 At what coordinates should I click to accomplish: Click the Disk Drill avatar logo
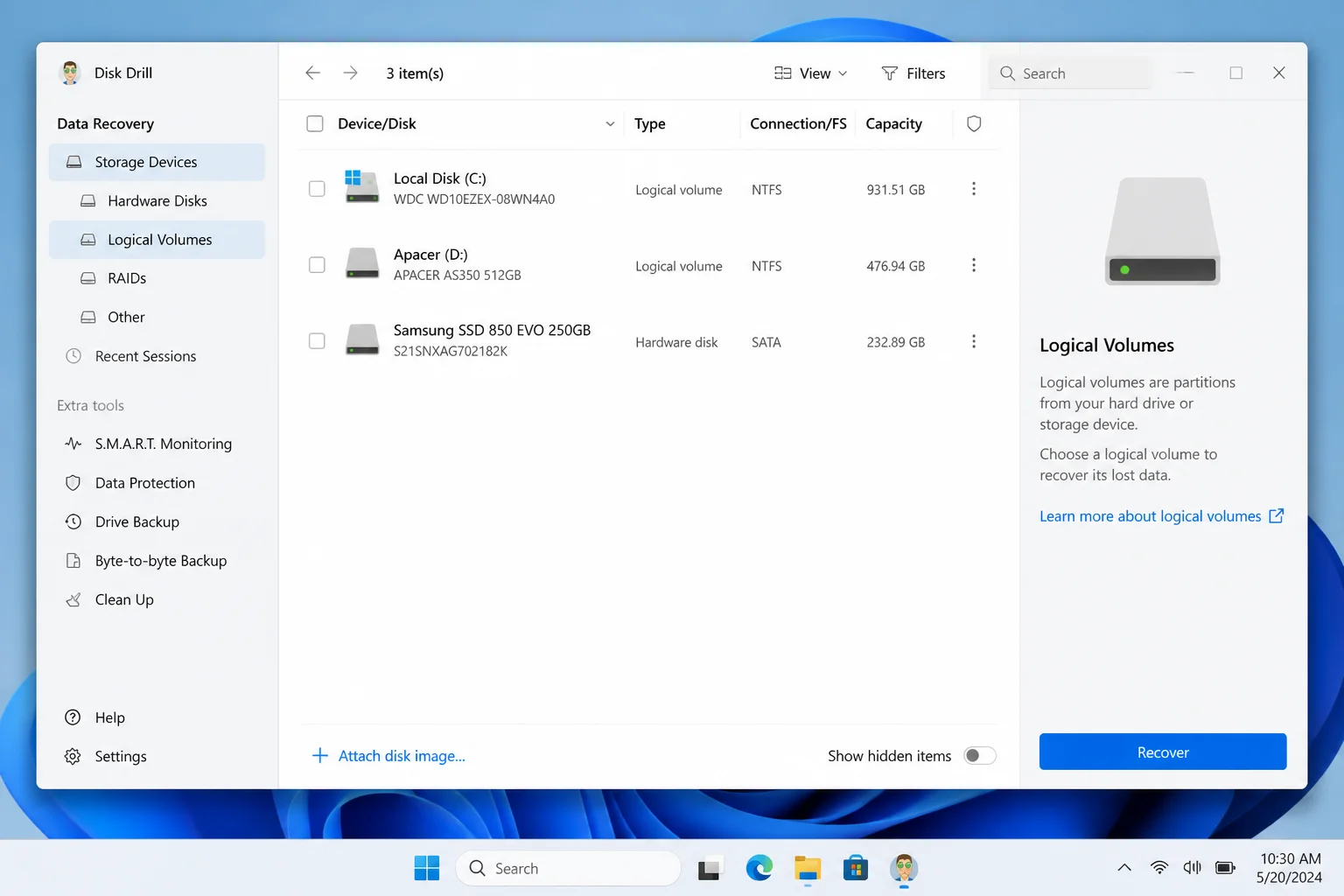pyautogui.click(x=70, y=73)
